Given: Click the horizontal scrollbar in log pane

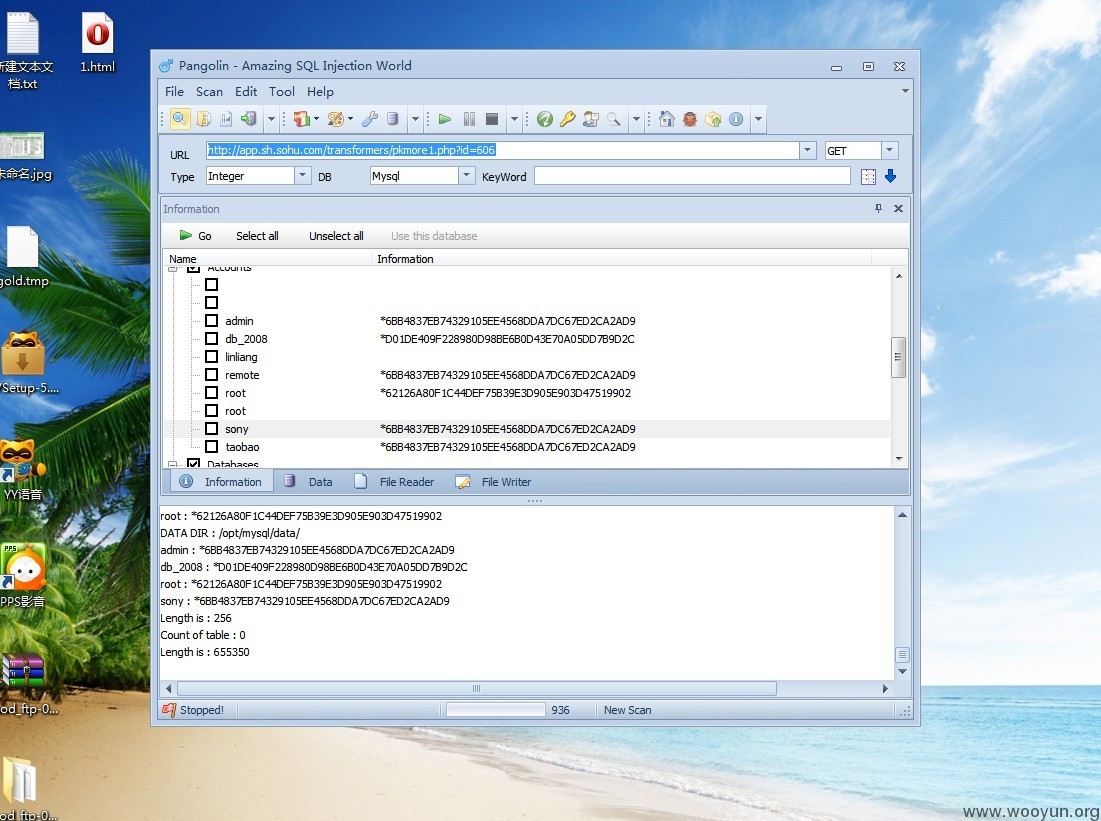Looking at the screenshot, I should click(x=477, y=688).
